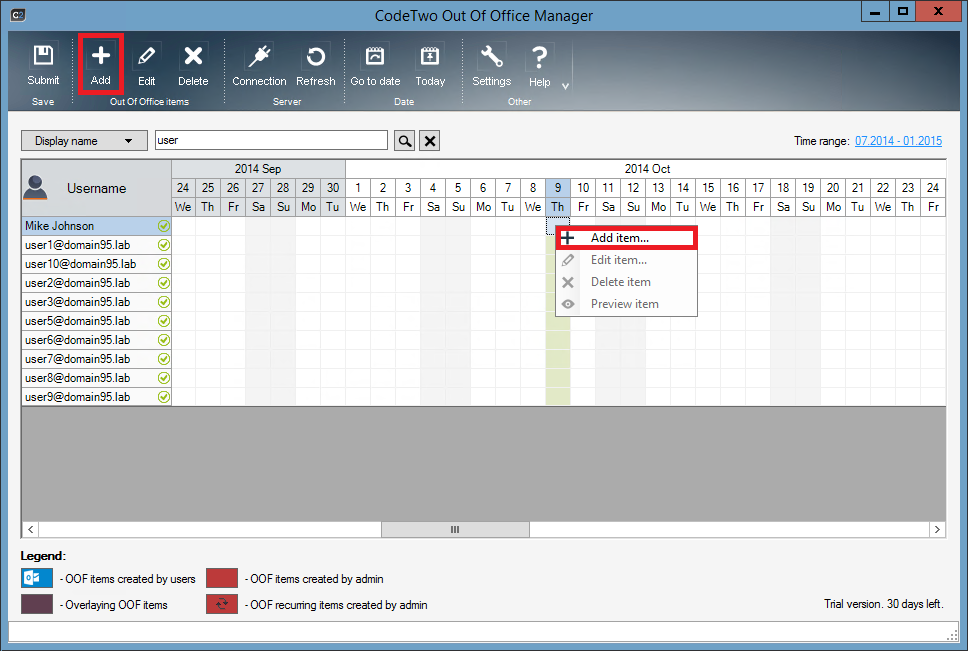Click the search text field containing user
This screenshot has width=968, height=651.
coord(271,140)
